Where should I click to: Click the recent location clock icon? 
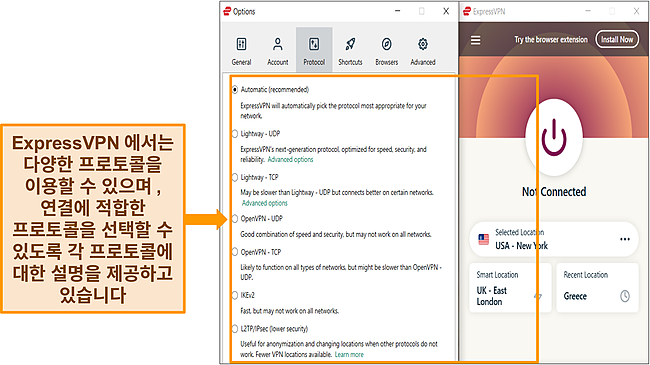(625, 296)
